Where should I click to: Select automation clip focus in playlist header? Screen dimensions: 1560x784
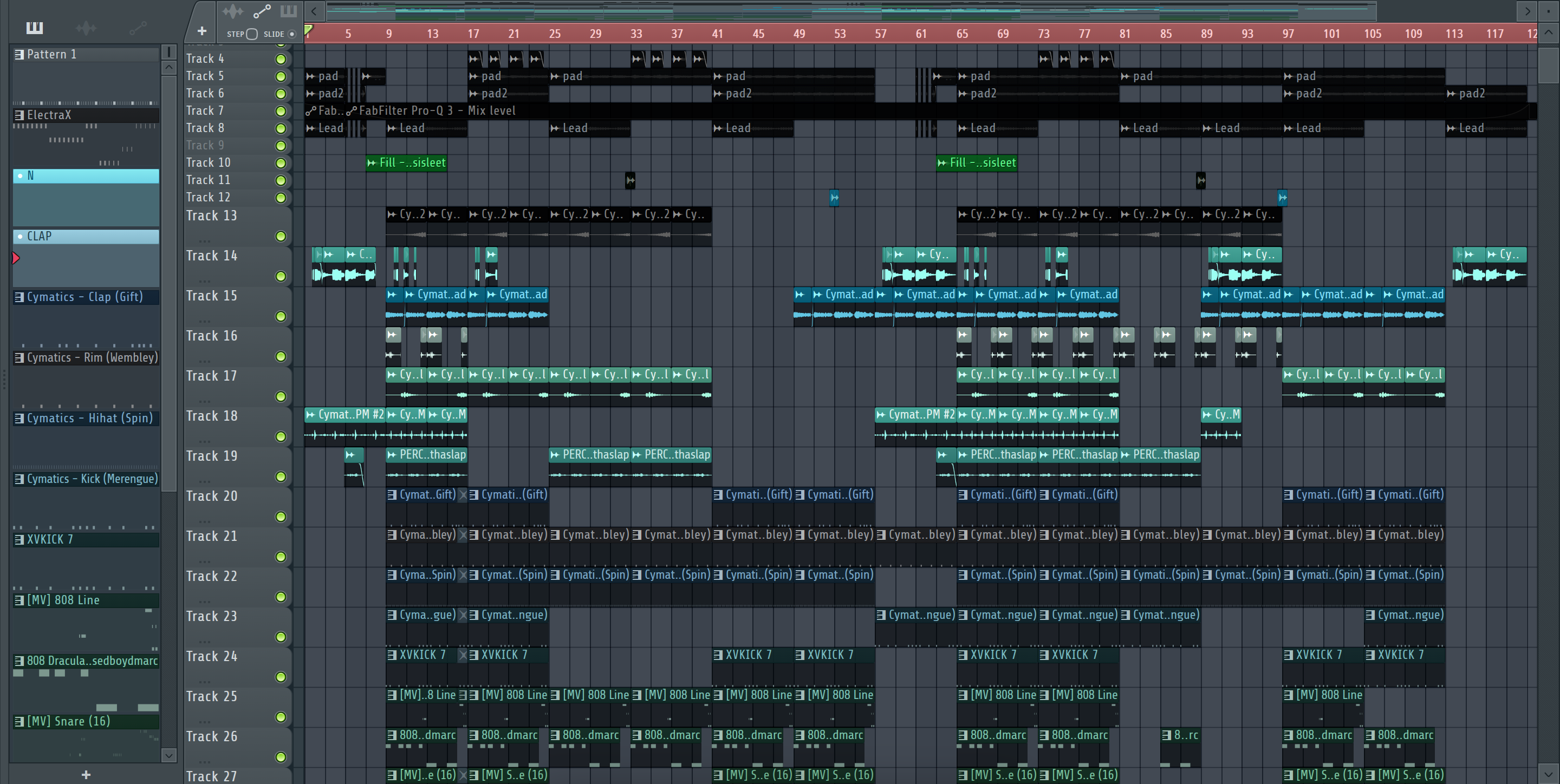coord(262,11)
